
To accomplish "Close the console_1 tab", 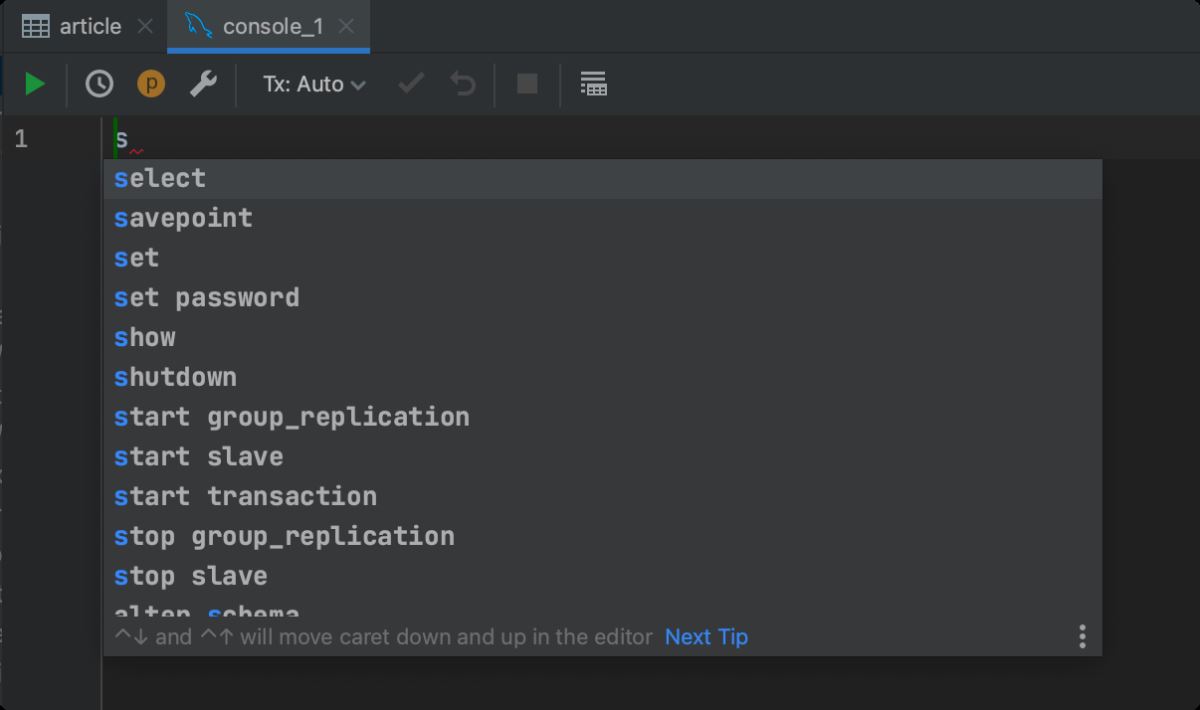I will [346, 26].
